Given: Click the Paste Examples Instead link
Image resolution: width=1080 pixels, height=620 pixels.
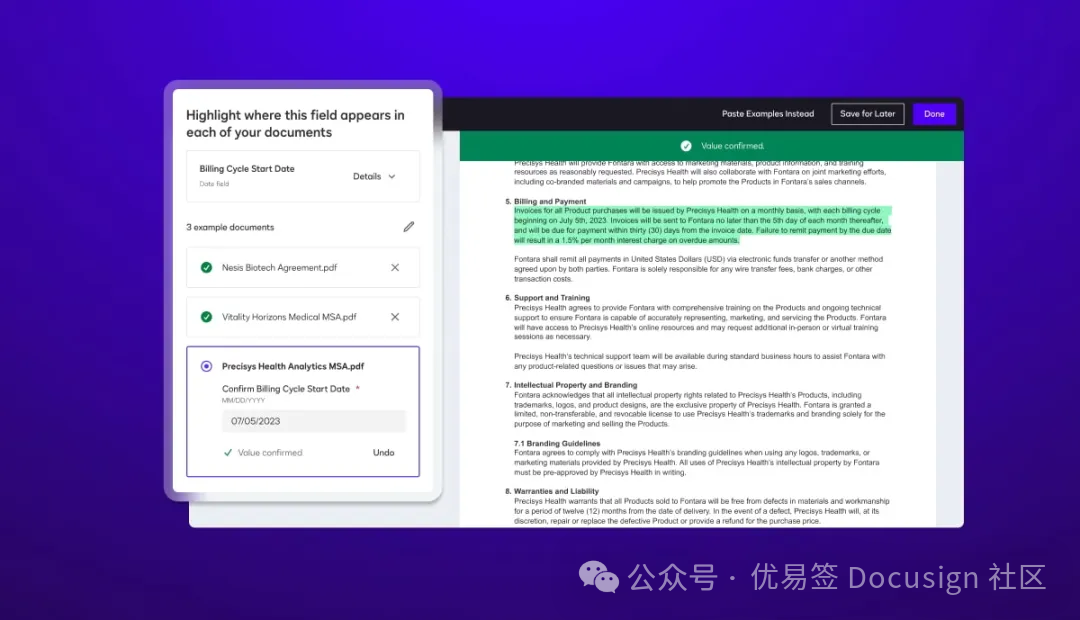Looking at the screenshot, I should pyautogui.click(x=767, y=114).
